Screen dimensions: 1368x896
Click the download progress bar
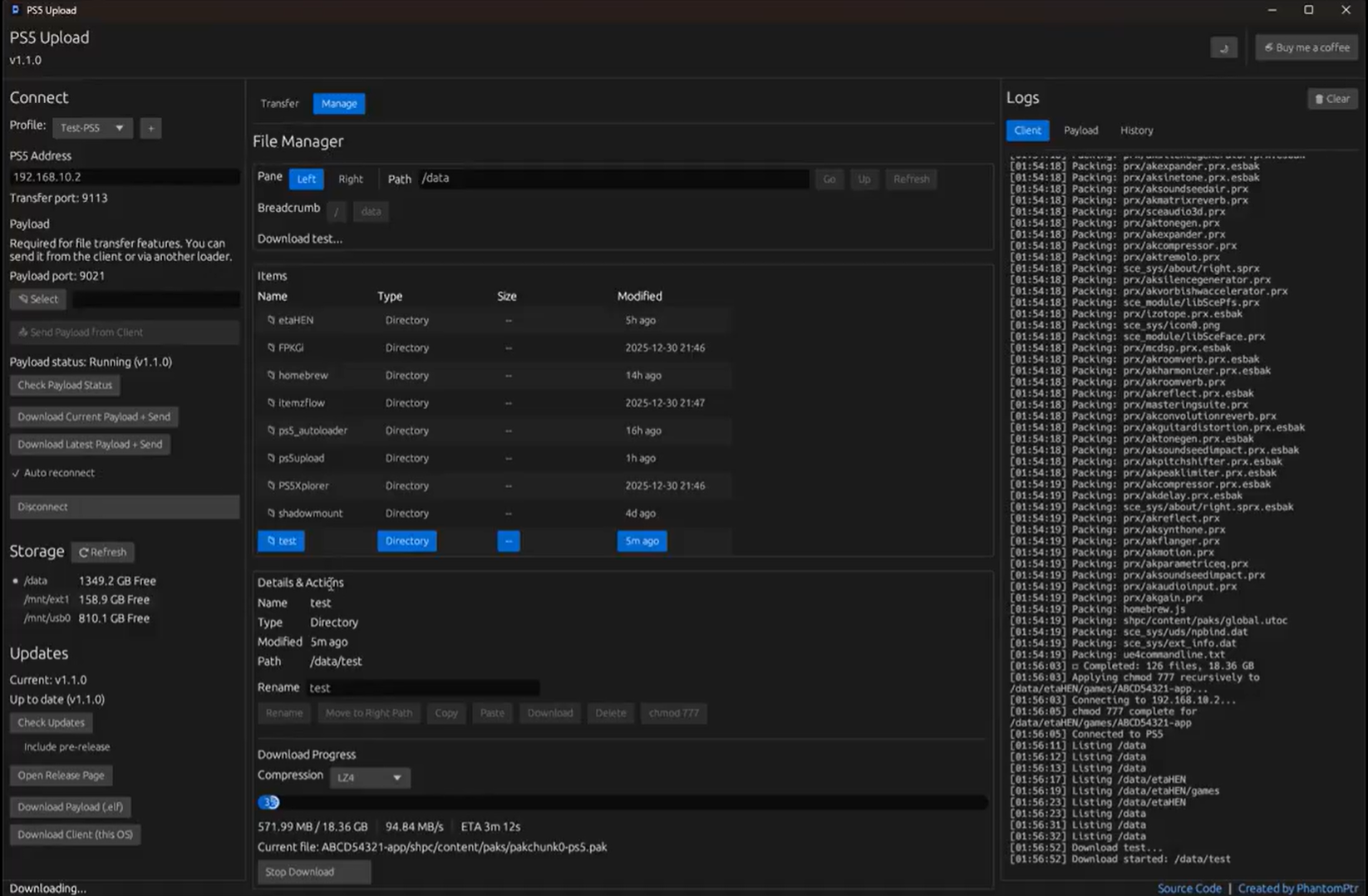622,803
